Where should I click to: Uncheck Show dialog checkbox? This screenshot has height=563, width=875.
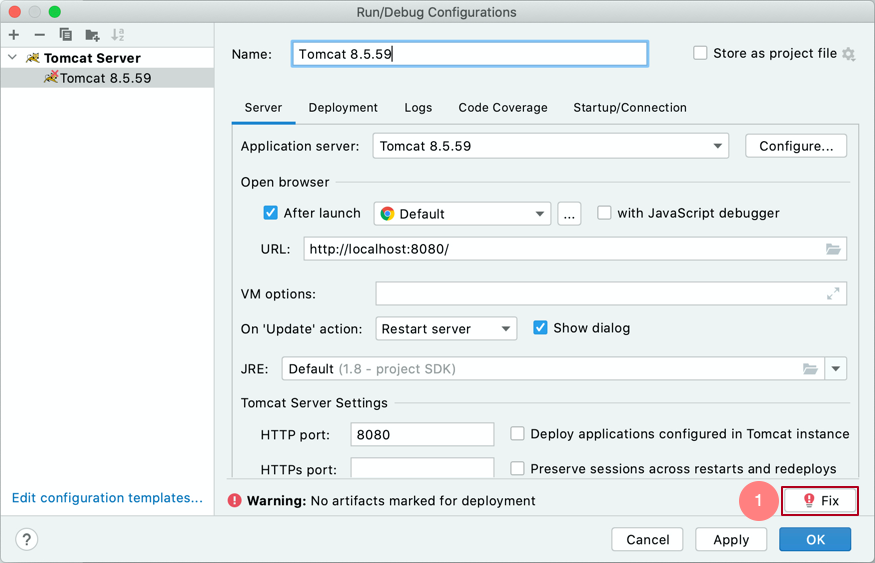[x=540, y=328]
